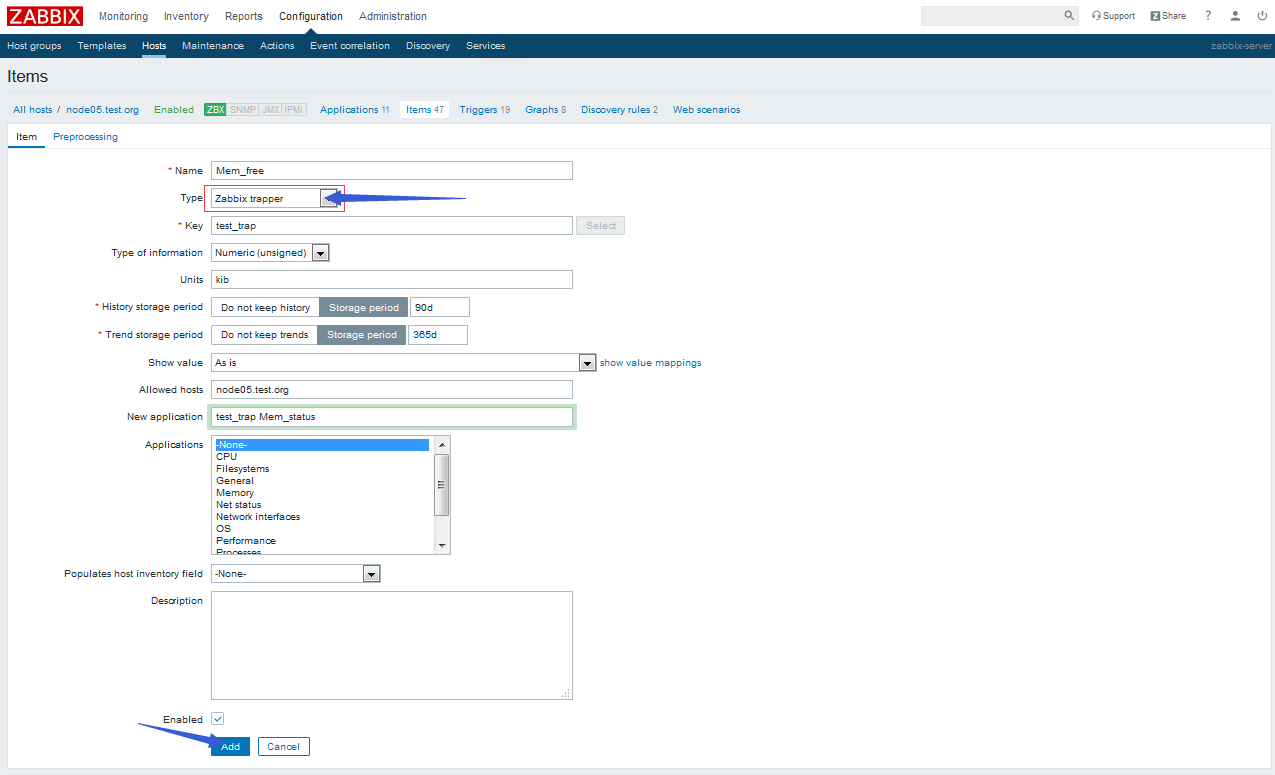Click the Add button
Image resolution: width=1275 pixels, height=775 pixels.
pyautogui.click(x=230, y=746)
